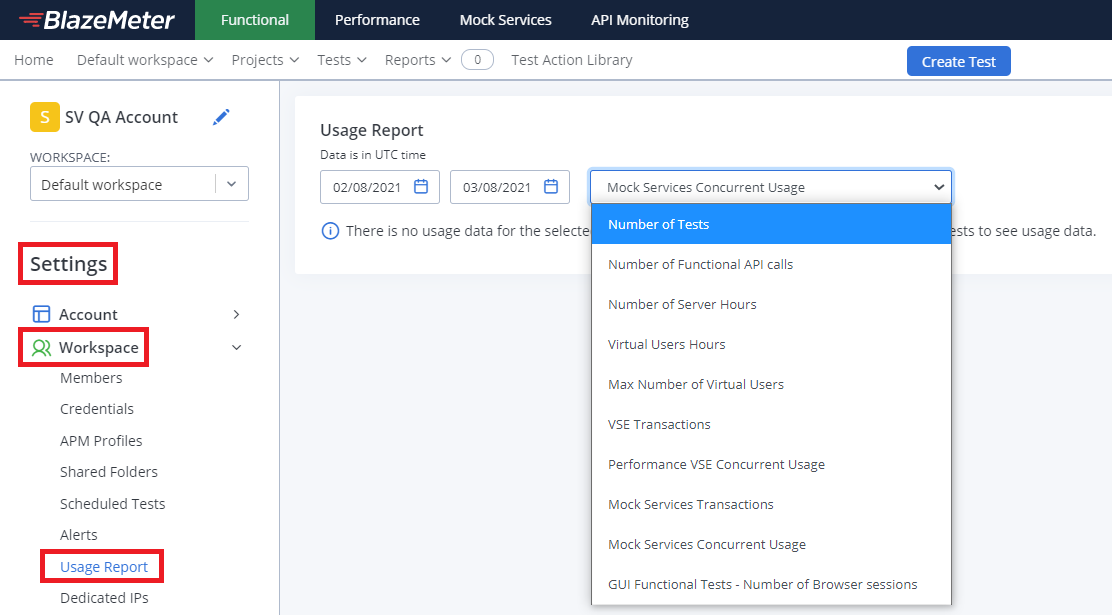Switch to the Performance tab

(377, 20)
